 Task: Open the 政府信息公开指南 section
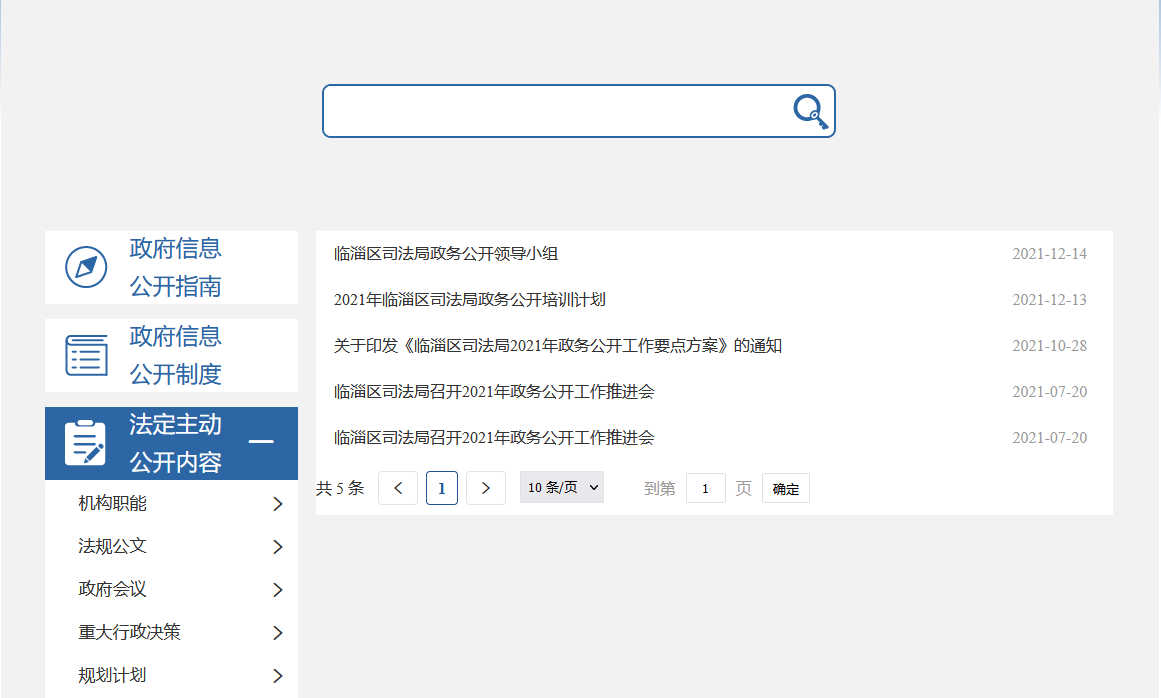(x=175, y=267)
